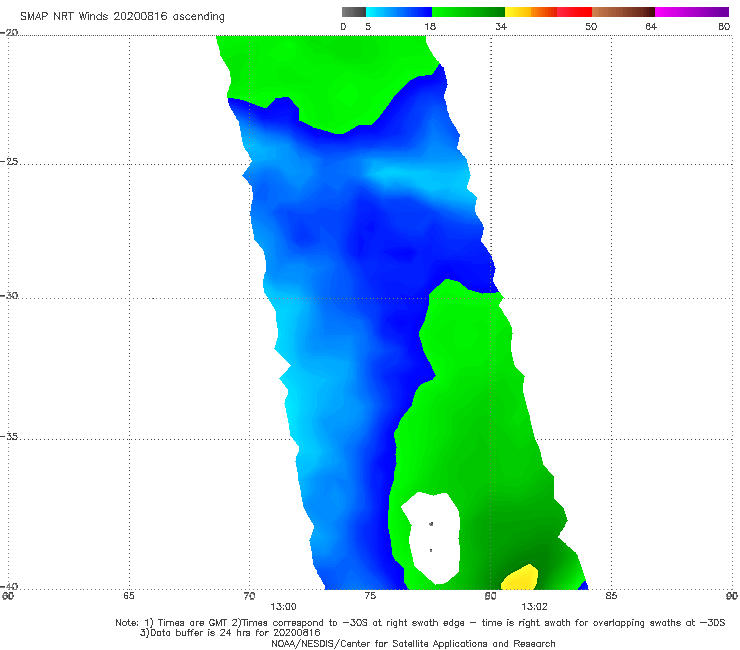Click the color bar label '34'
This screenshot has height=650, width=740.
(x=501, y=27)
